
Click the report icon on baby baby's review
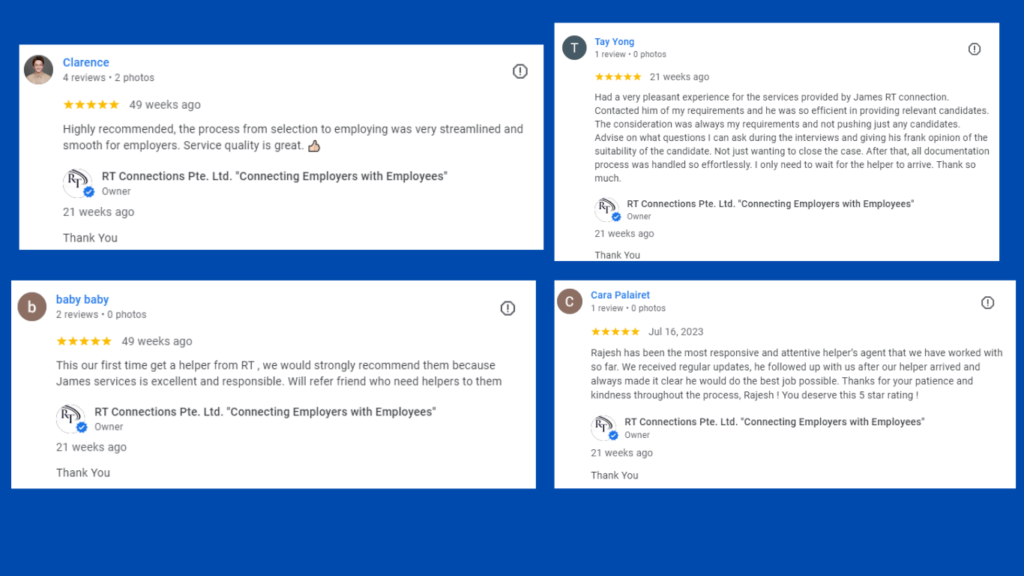point(508,308)
